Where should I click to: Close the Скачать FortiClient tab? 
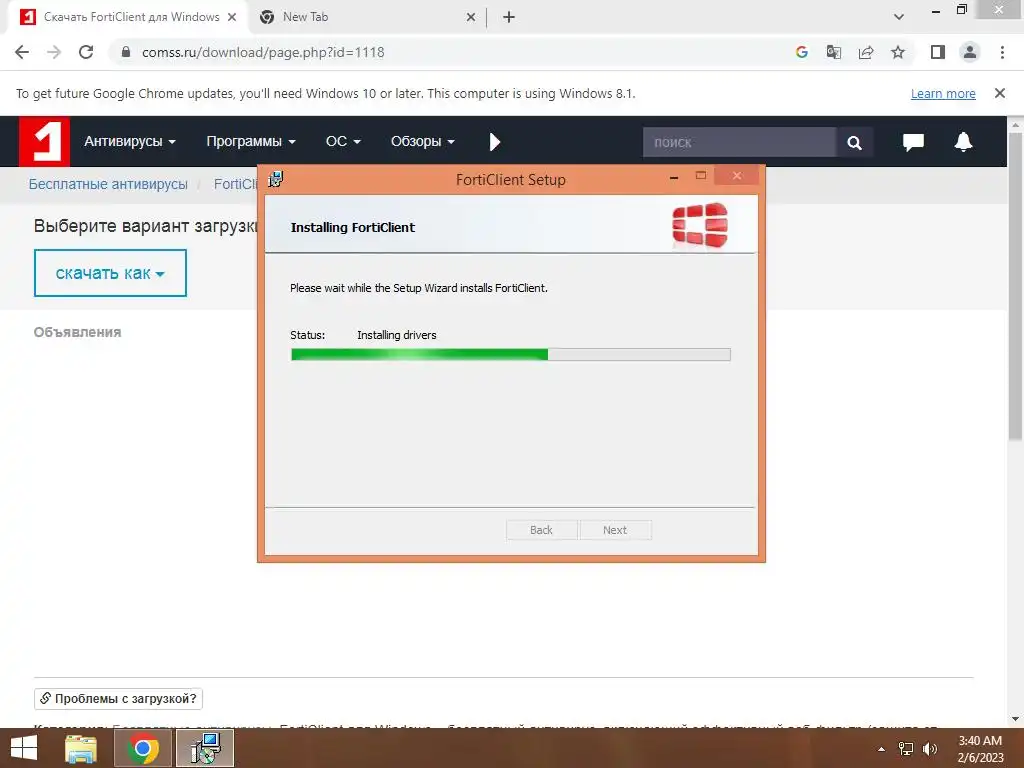pyautogui.click(x=232, y=17)
